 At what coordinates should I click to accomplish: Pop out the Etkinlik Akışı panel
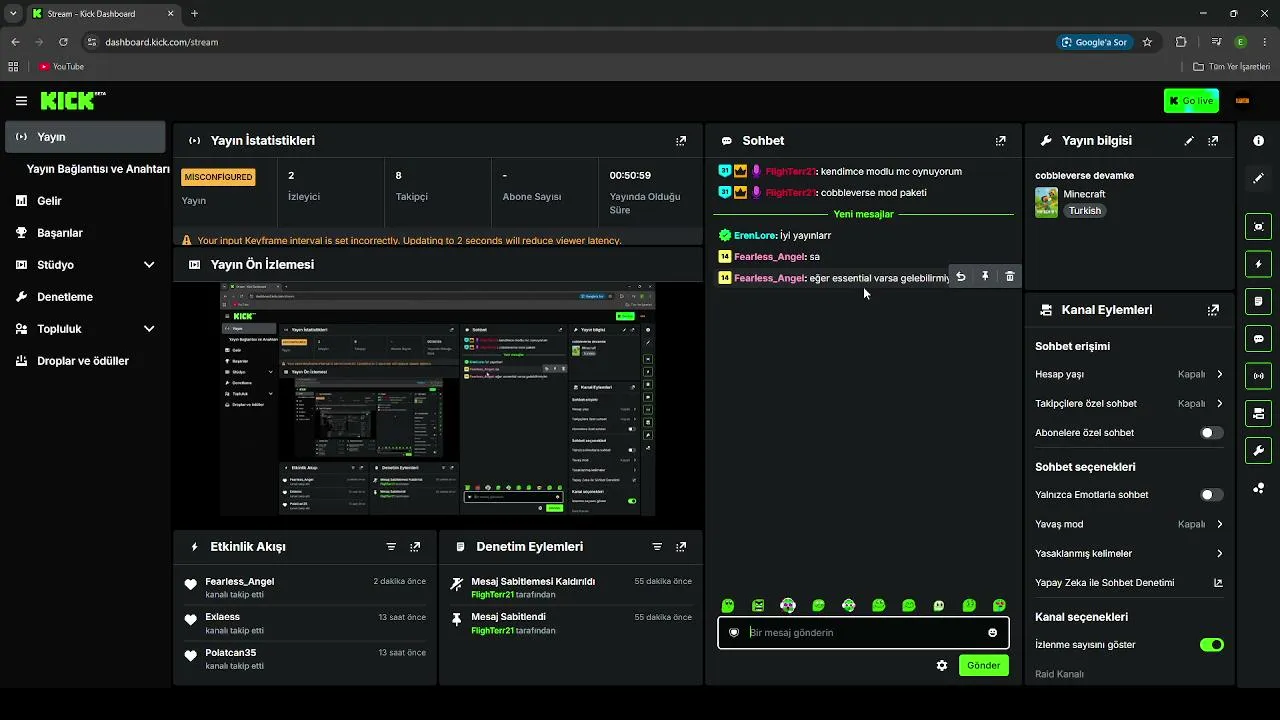(x=415, y=547)
